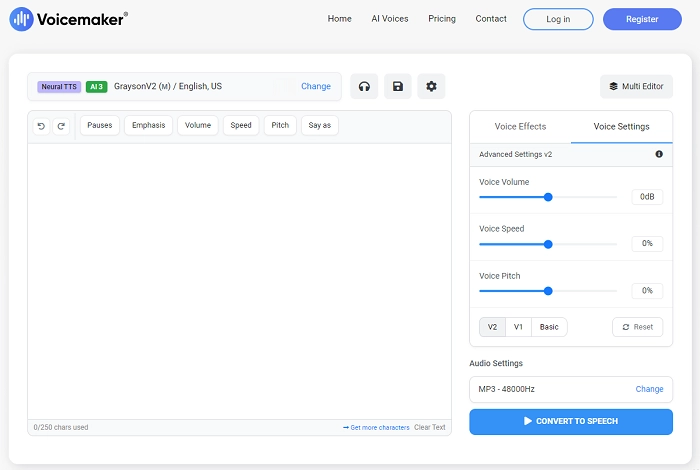Click the Voice Pitch slider handle

click(548, 291)
